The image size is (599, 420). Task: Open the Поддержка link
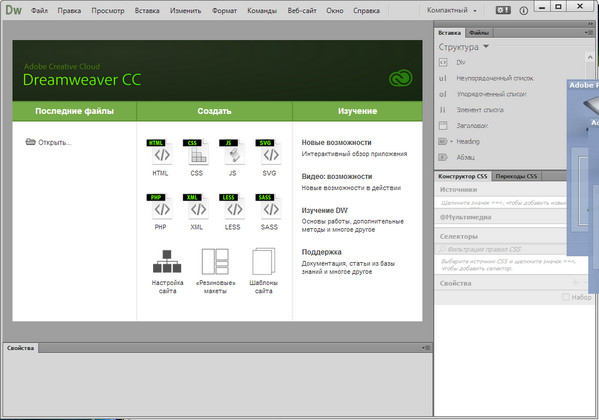(322, 252)
